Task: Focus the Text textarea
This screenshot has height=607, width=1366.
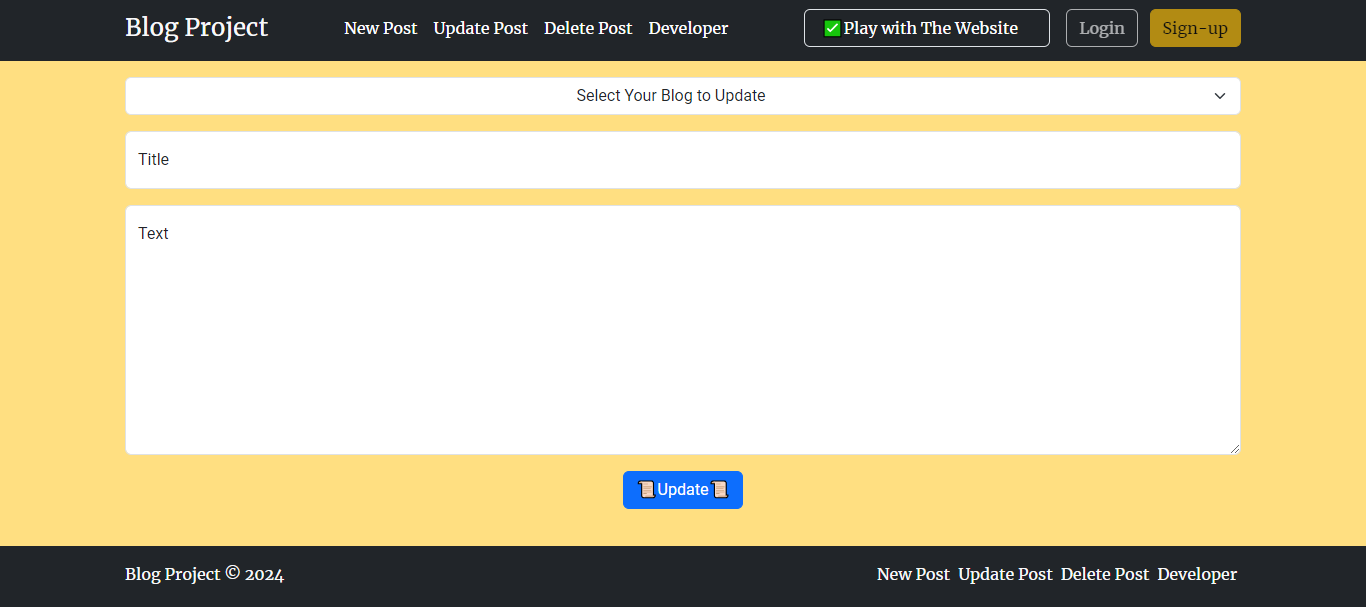Action: click(683, 330)
